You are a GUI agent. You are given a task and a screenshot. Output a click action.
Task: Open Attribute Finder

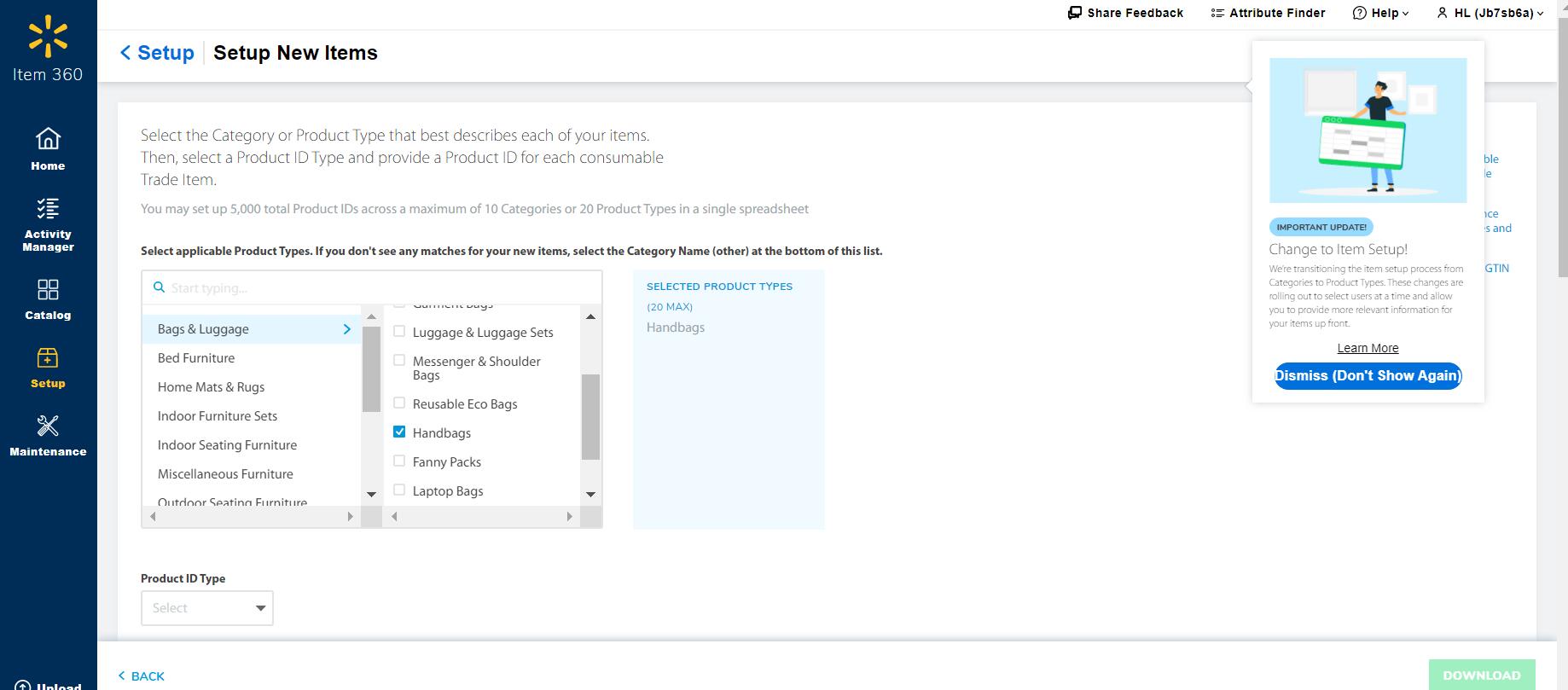pyautogui.click(x=1268, y=13)
